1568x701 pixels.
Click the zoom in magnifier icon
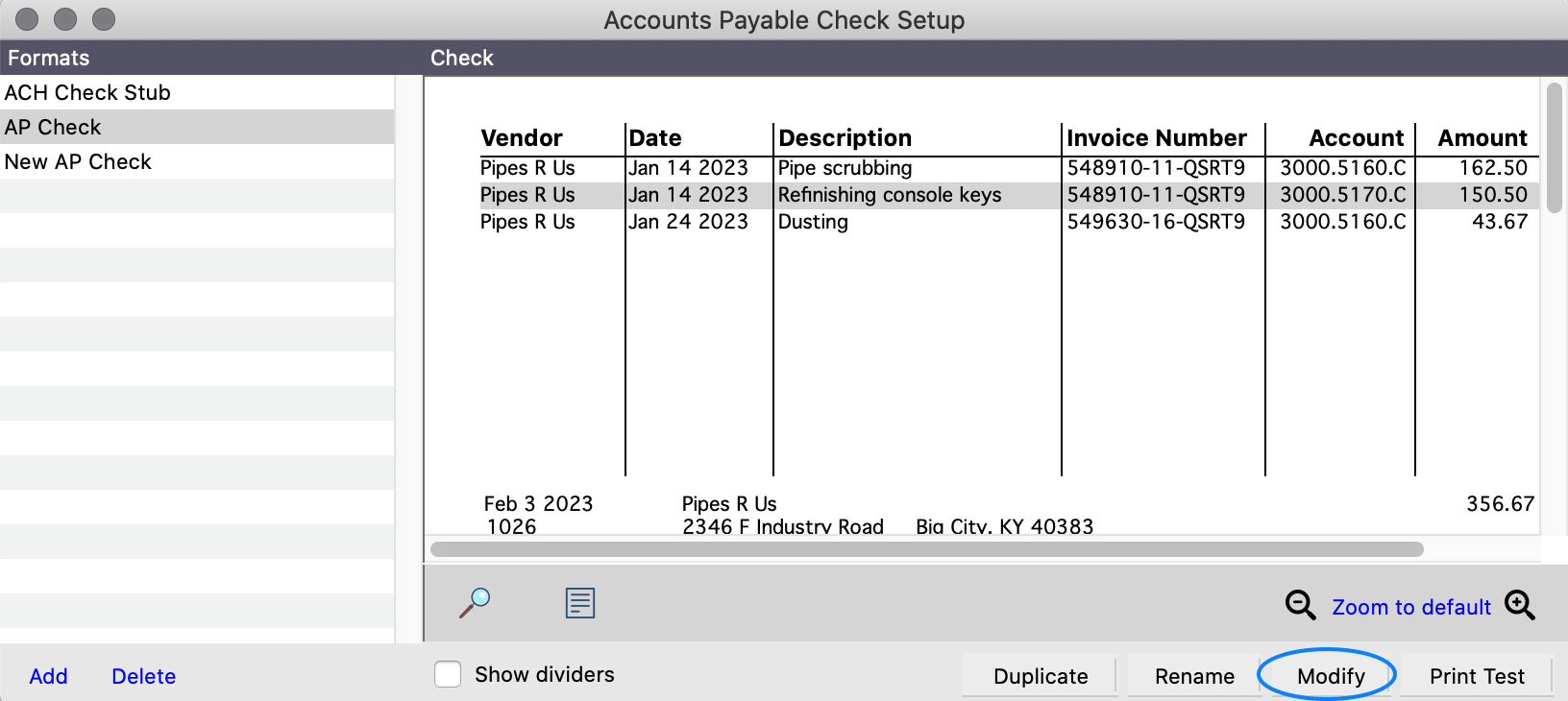[x=1520, y=605]
